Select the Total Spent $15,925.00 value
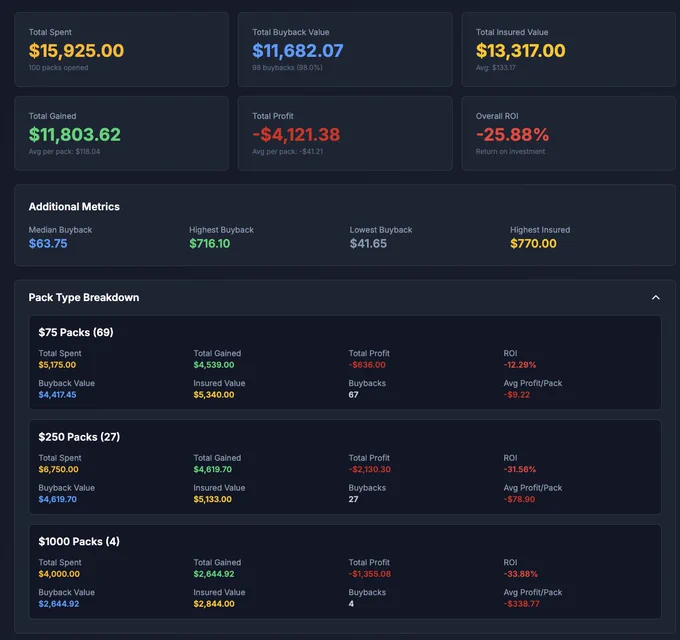This screenshot has height=640, width=680. [x=76, y=51]
